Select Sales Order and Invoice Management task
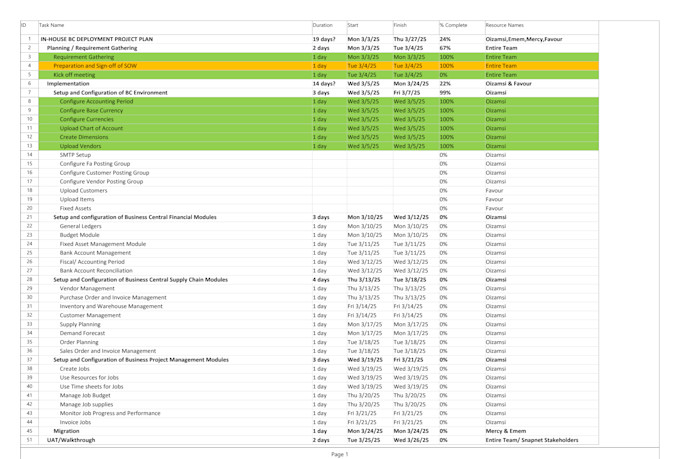Viewport: 680px width, 459px height. (x=108, y=351)
